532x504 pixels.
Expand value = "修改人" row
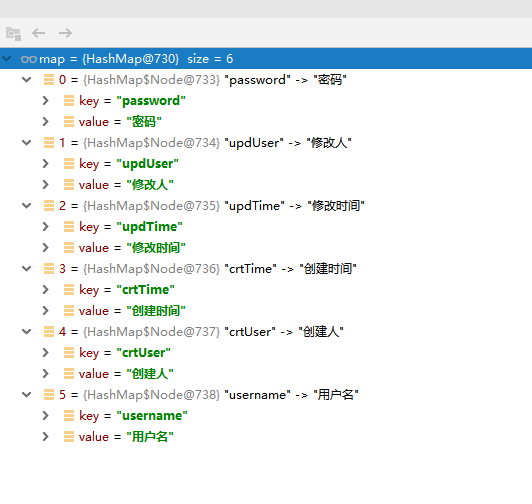[45, 185]
